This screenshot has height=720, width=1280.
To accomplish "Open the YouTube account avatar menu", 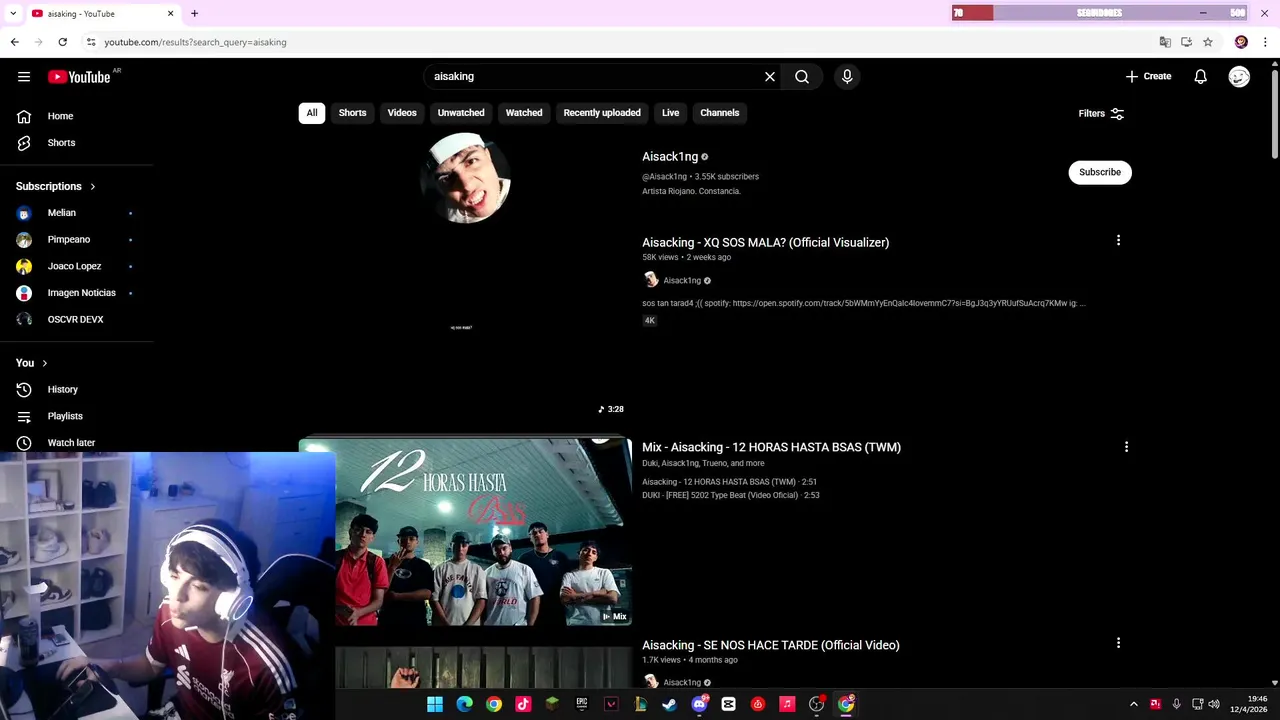I will tap(1239, 76).
